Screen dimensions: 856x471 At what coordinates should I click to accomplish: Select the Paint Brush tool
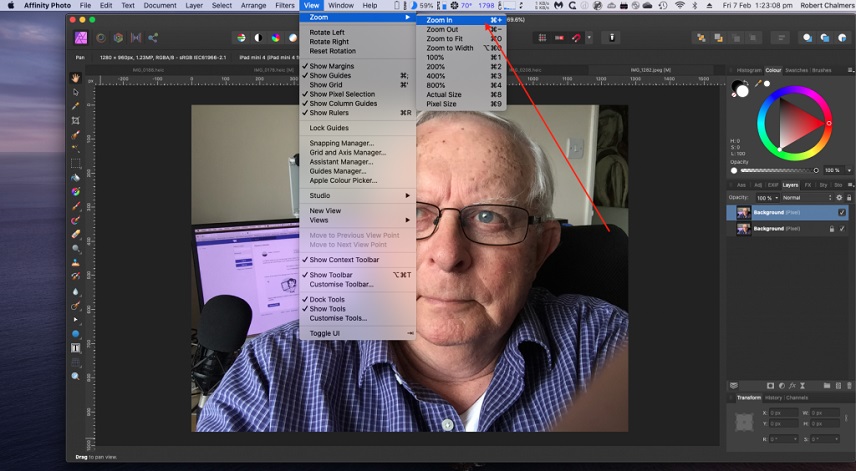[75, 206]
